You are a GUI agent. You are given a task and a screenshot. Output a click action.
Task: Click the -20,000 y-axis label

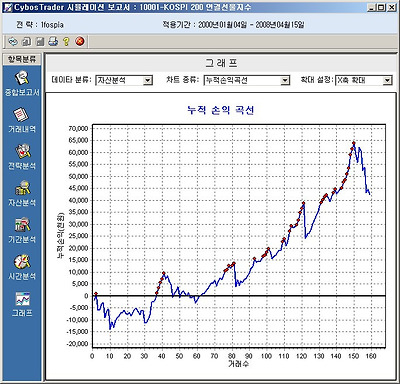(78, 344)
